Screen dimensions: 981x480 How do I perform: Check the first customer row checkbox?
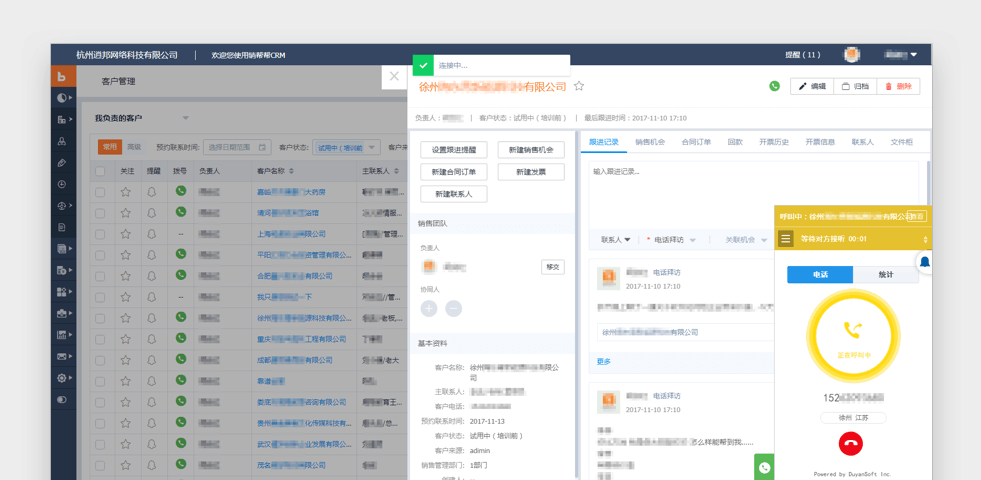[x=100, y=192]
